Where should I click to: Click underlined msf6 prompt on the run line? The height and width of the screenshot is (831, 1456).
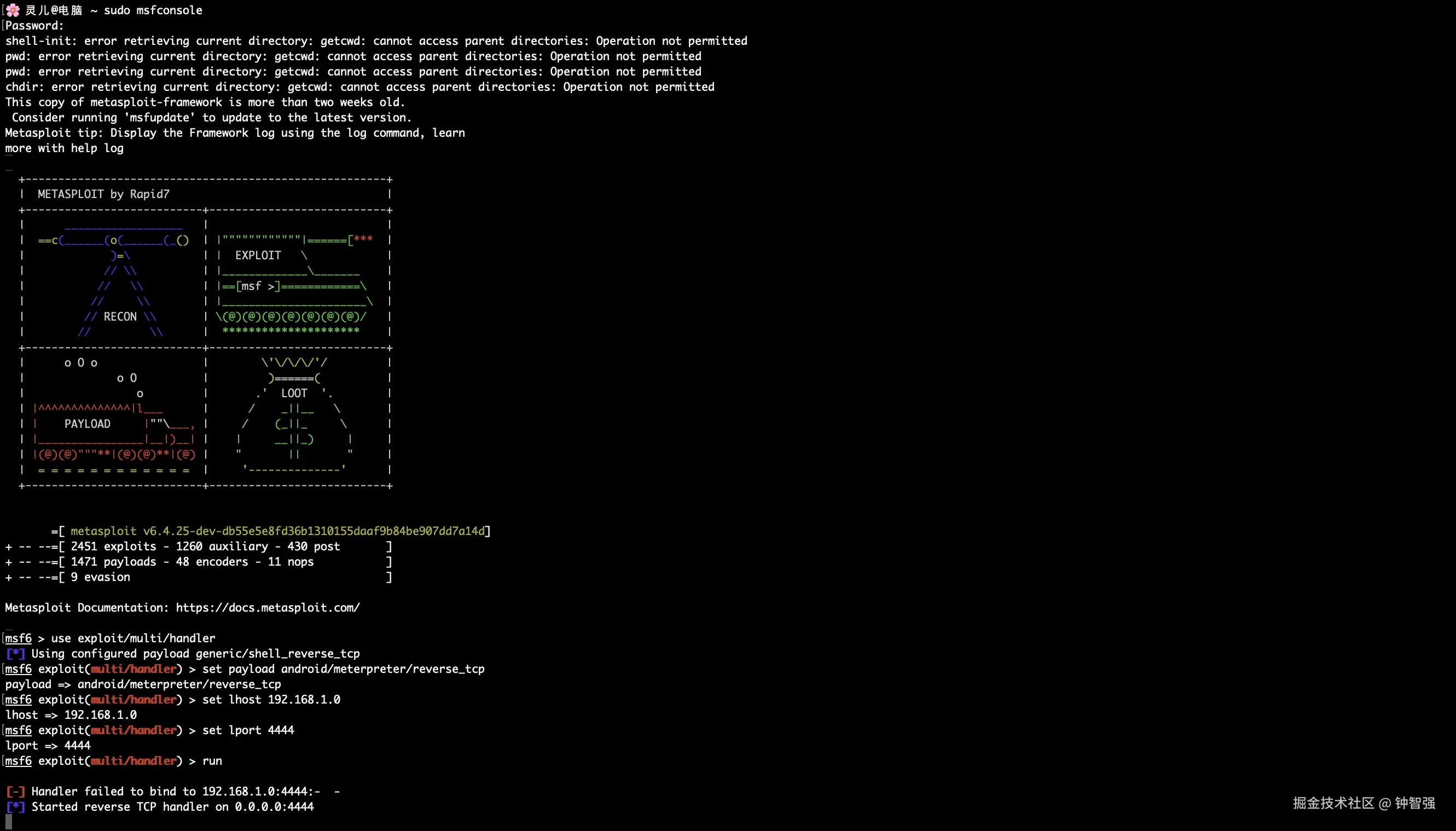pyautogui.click(x=18, y=761)
